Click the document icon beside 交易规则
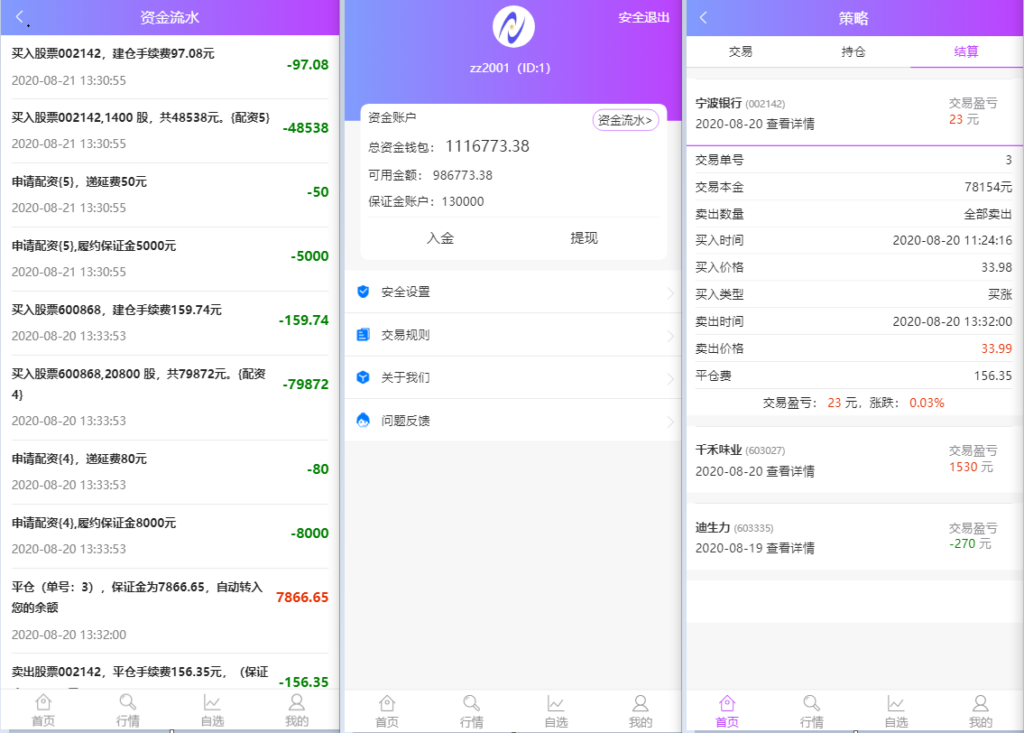 click(363, 334)
